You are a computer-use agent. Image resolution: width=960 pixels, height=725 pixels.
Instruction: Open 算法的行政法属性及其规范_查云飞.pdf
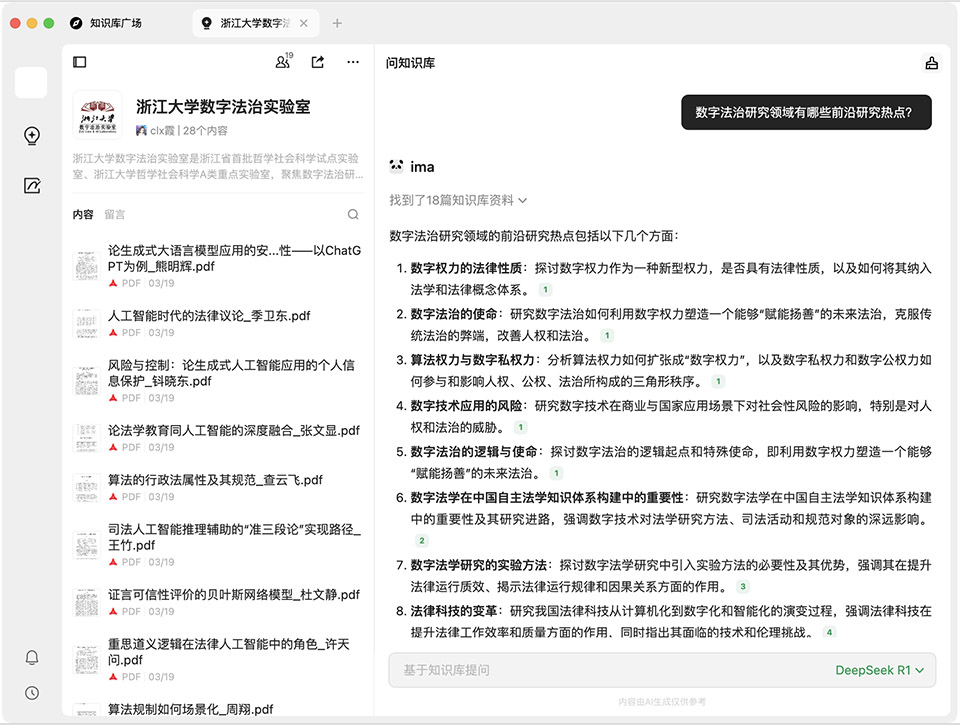point(215,480)
